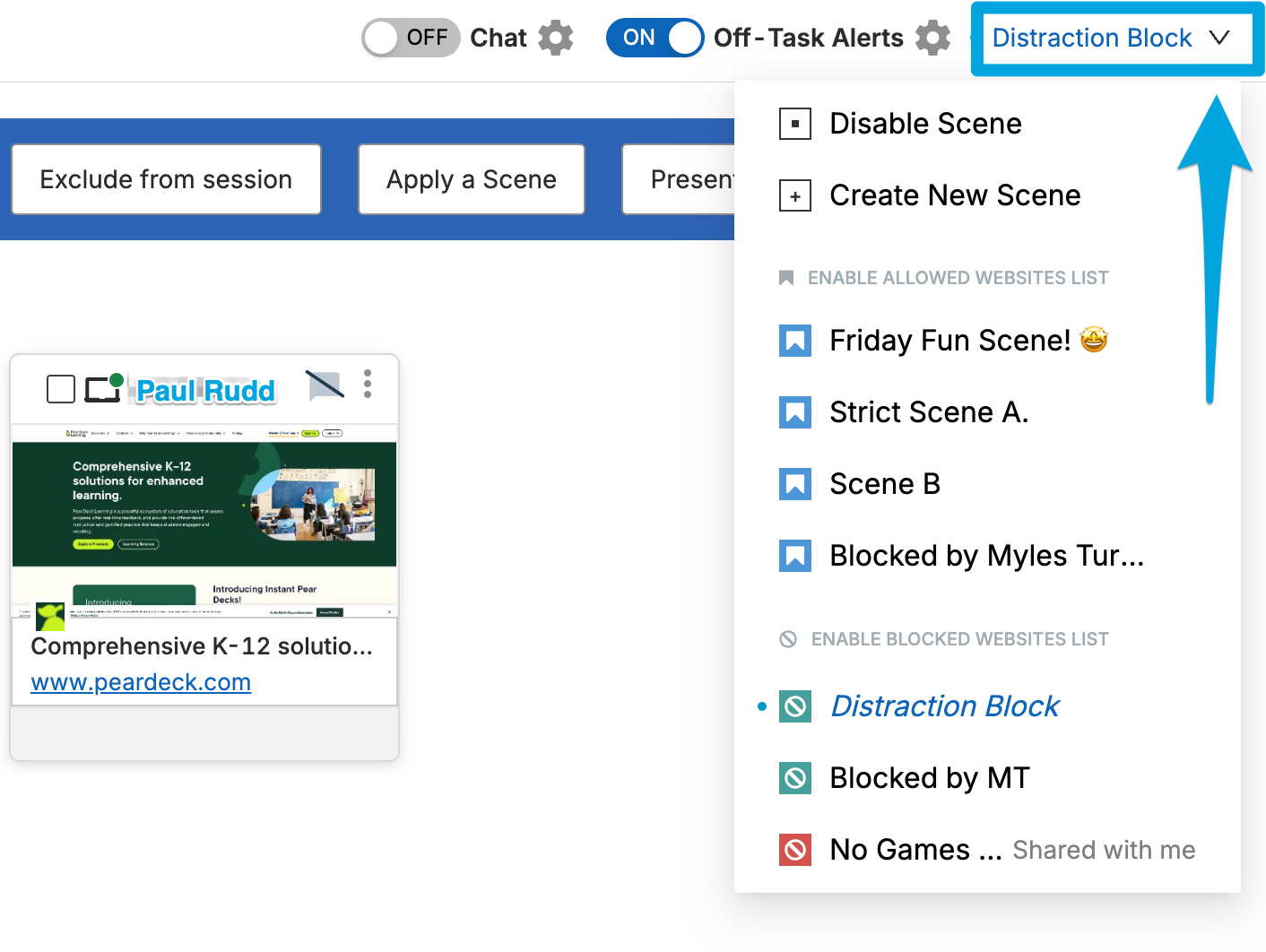Click the Exclude from session button
1266x952 pixels.
pyautogui.click(x=166, y=179)
